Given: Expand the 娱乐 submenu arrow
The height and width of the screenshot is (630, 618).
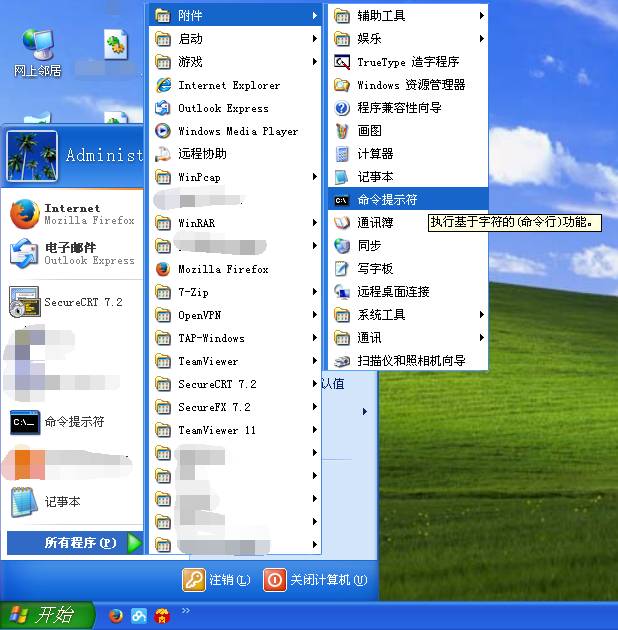Looking at the screenshot, I should click(481, 39).
